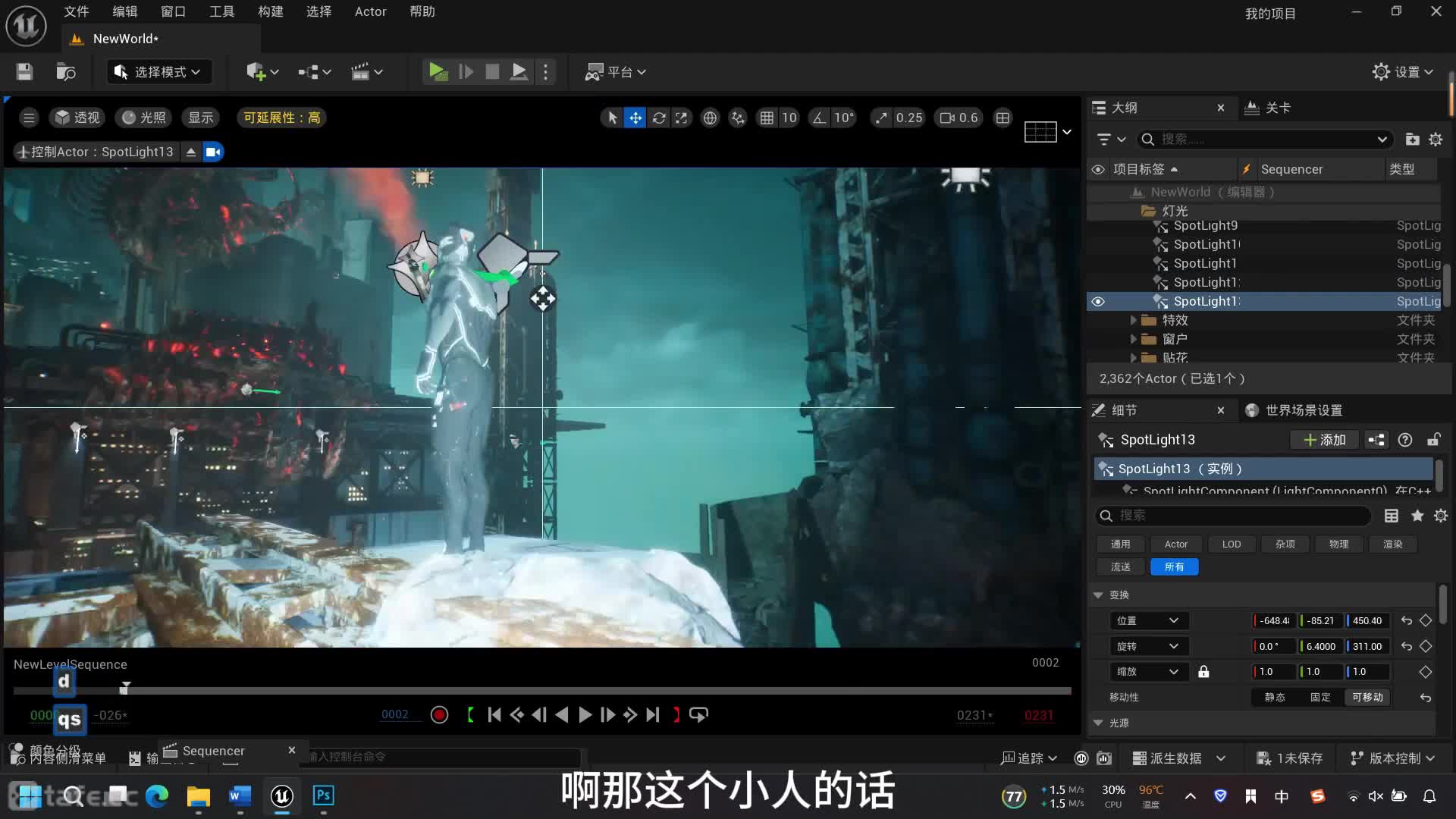Toggle surface snapping icon
The width and height of the screenshot is (1456, 819).
pyautogui.click(x=738, y=118)
